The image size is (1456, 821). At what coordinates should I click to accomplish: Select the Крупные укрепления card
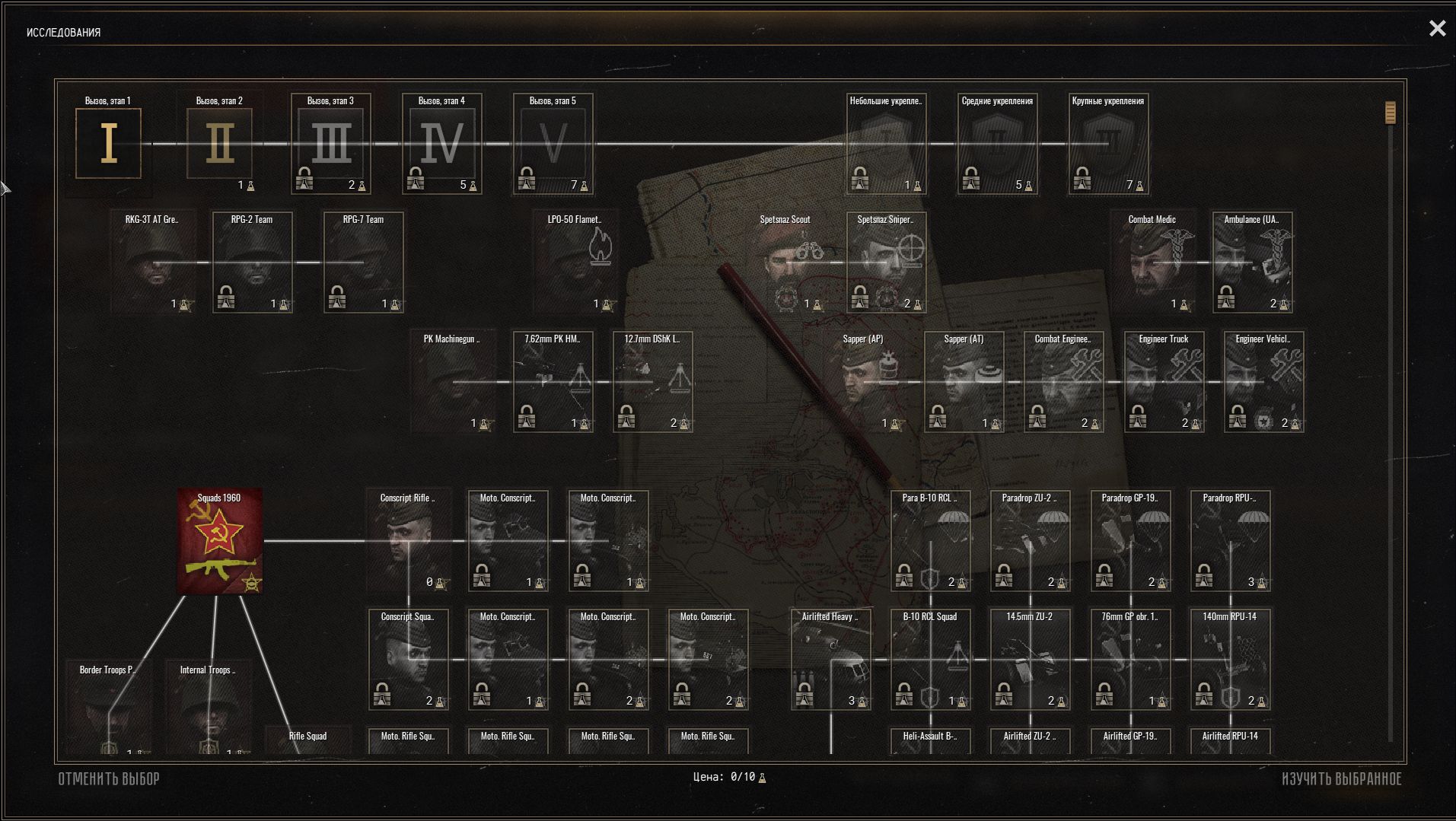point(1109,143)
